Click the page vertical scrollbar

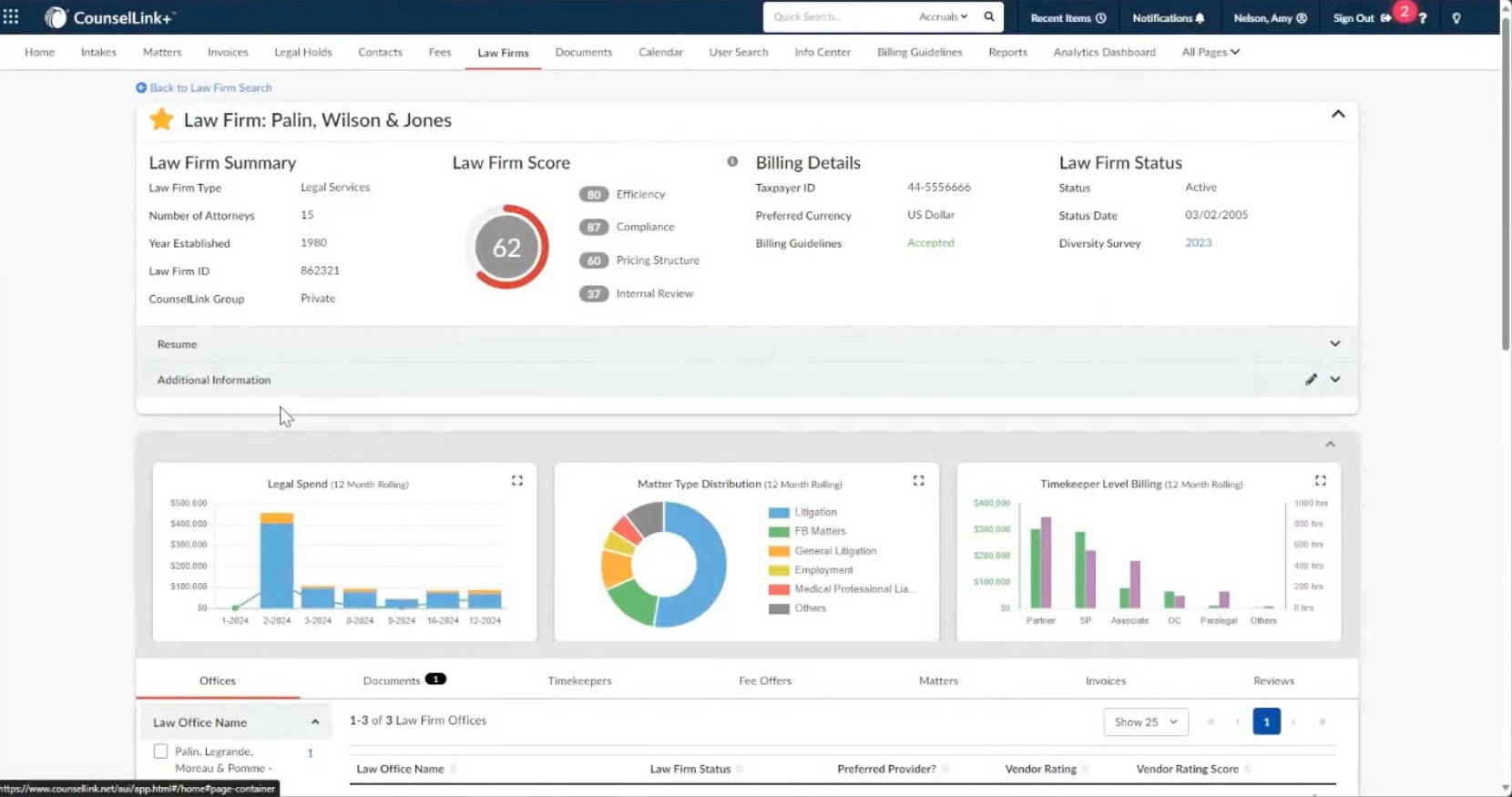pyautogui.click(x=1506, y=182)
